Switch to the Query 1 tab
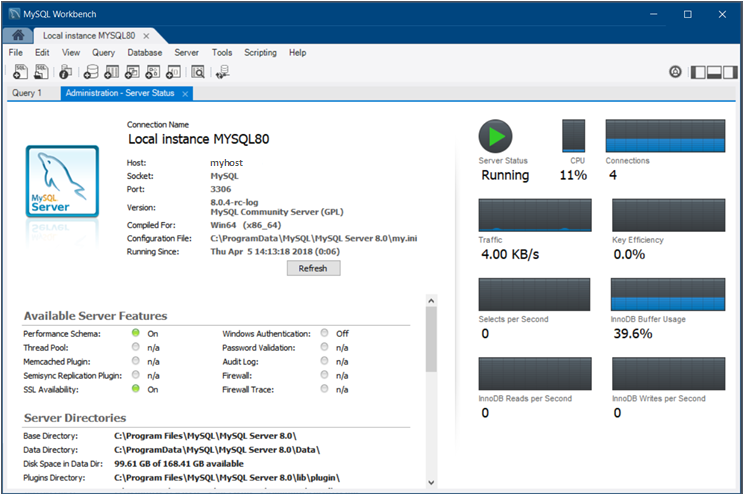The height and width of the screenshot is (495, 744). coord(27,93)
